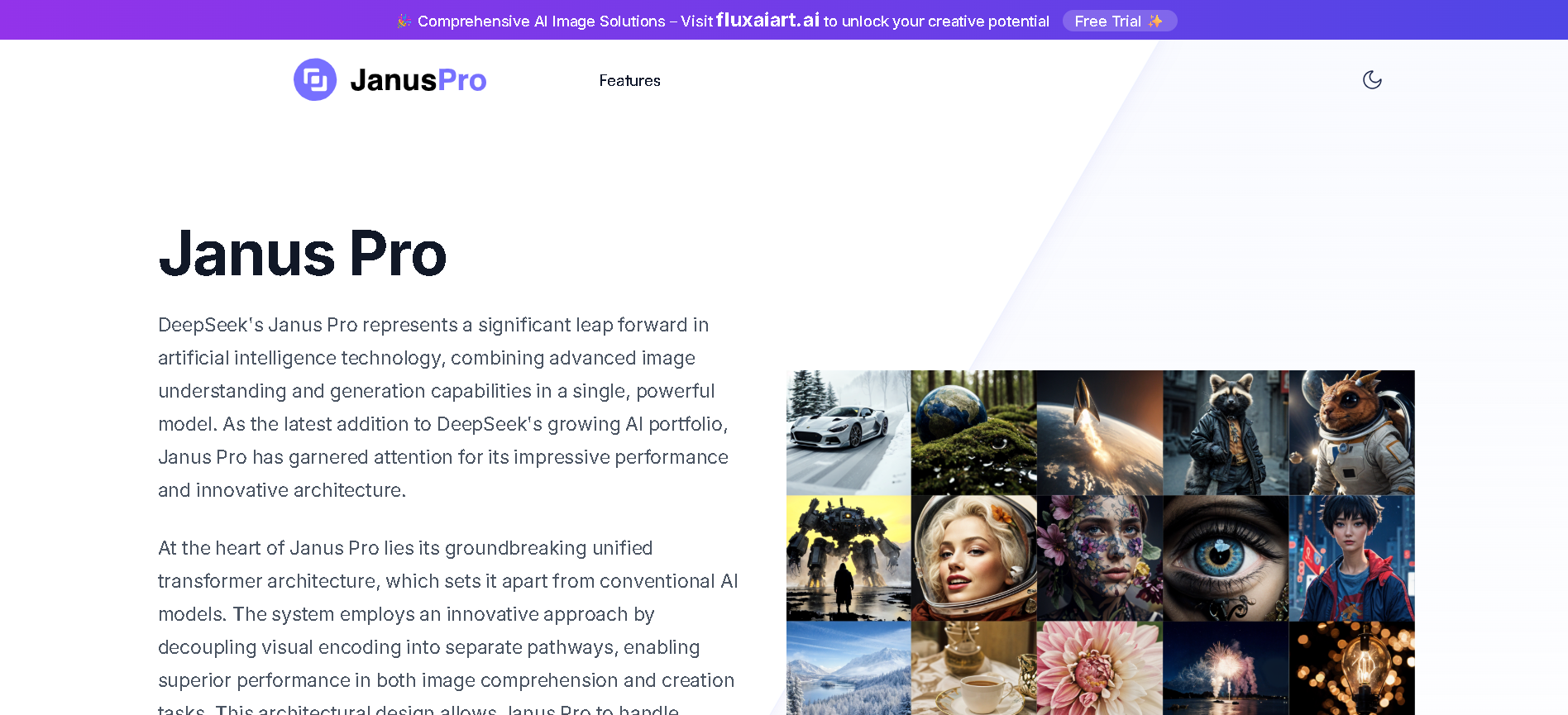The height and width of the screenshot is (715, 1568).
Task: Open the rocket launch over Earth image
Action: point(1100,432)
